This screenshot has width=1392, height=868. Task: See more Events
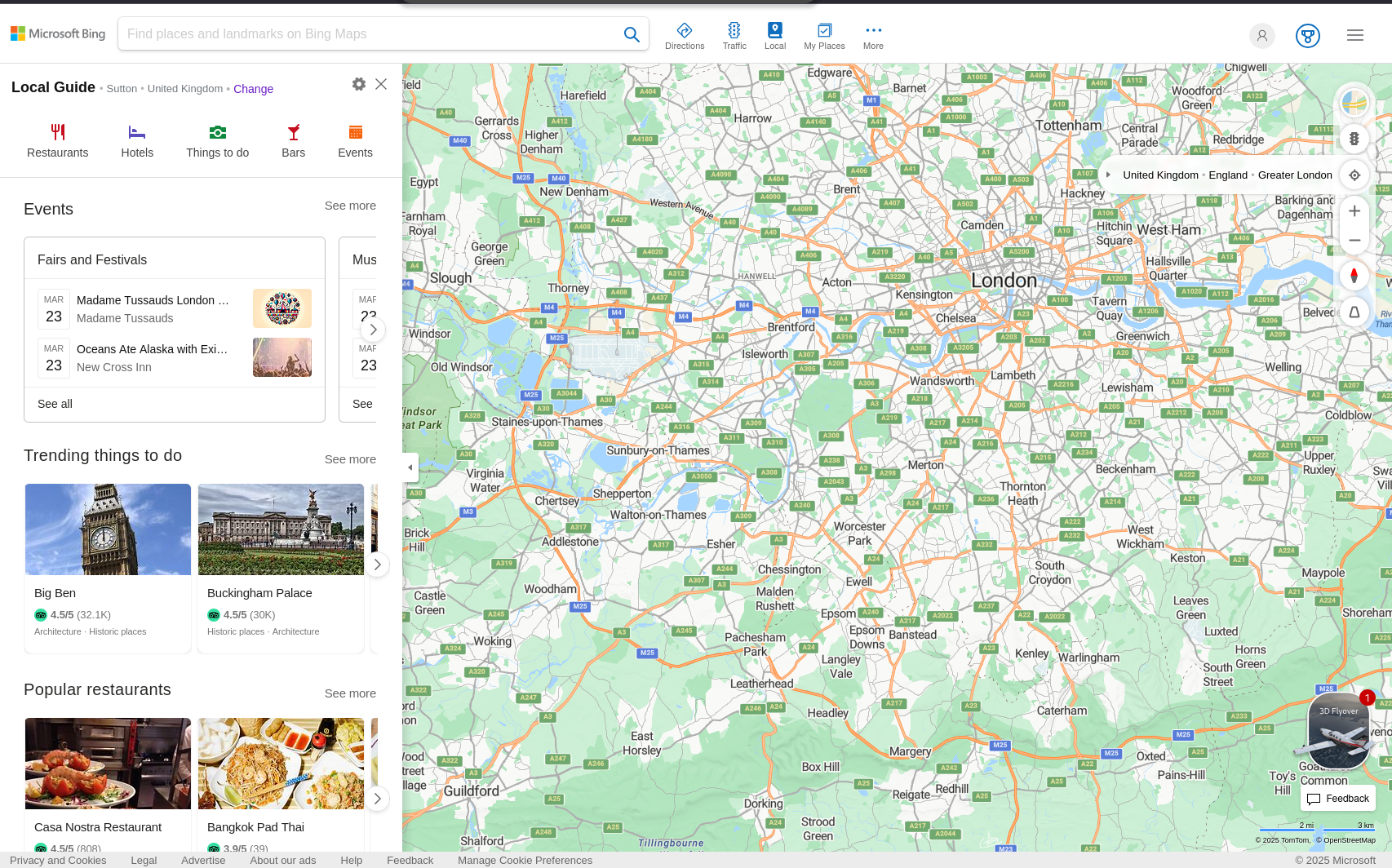tap(350, 206)
